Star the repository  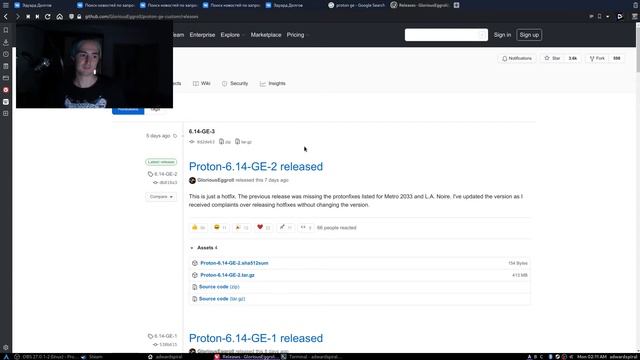click(x=552, y=58)
